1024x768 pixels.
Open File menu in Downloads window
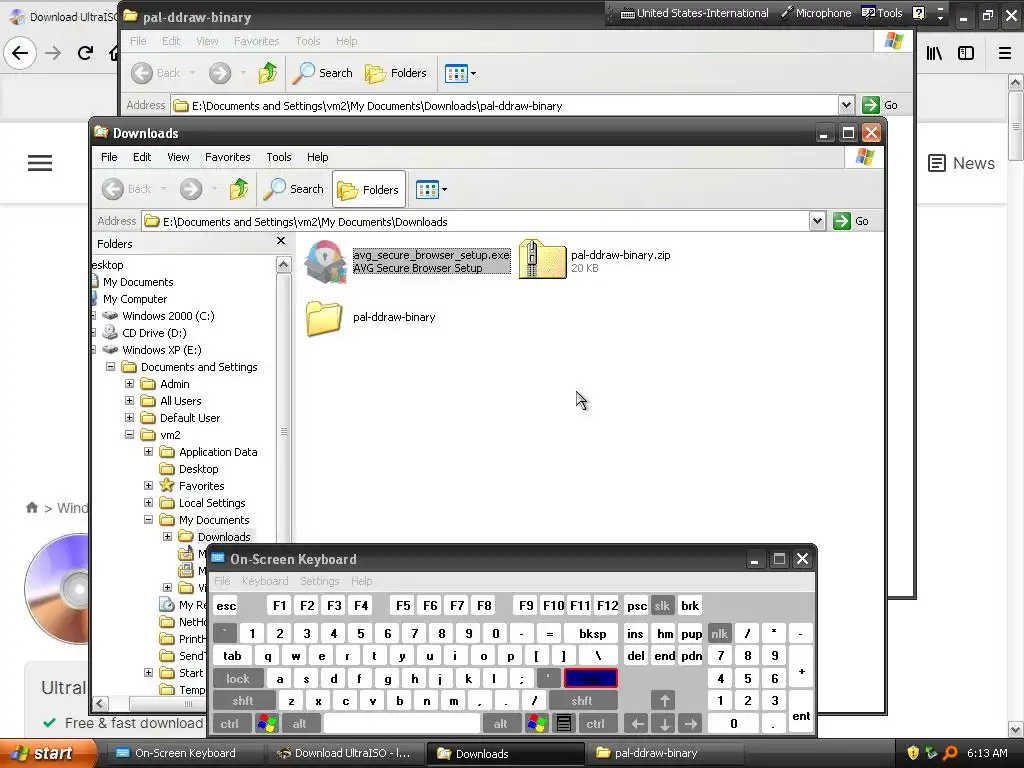tap(109, 157)
